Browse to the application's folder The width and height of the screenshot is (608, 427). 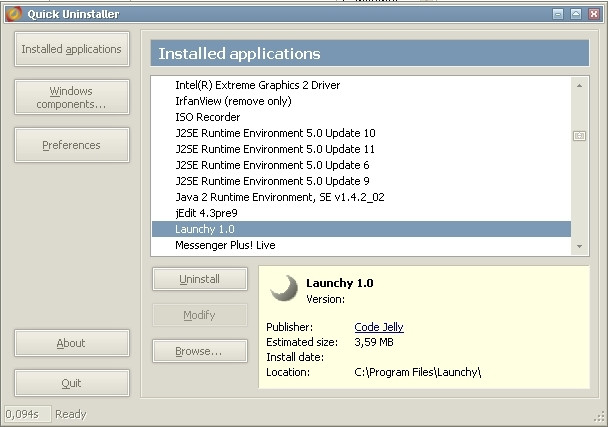(x=200, y=351)
